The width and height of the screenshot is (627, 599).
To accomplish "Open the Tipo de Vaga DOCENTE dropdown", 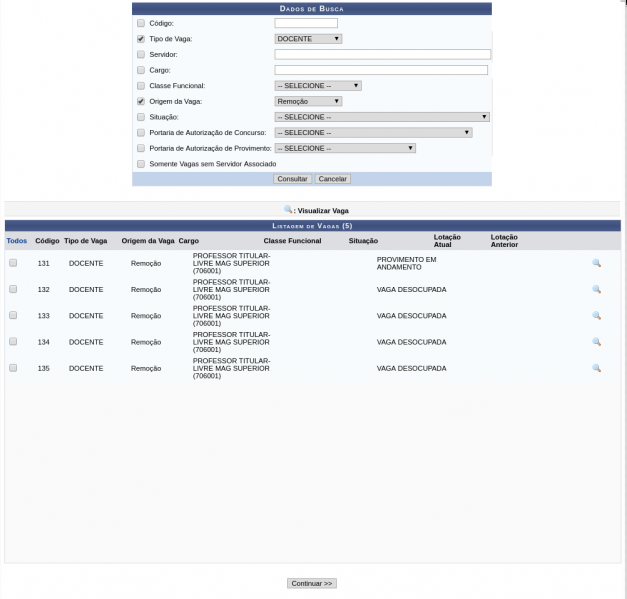I will [x=308, y=39].
